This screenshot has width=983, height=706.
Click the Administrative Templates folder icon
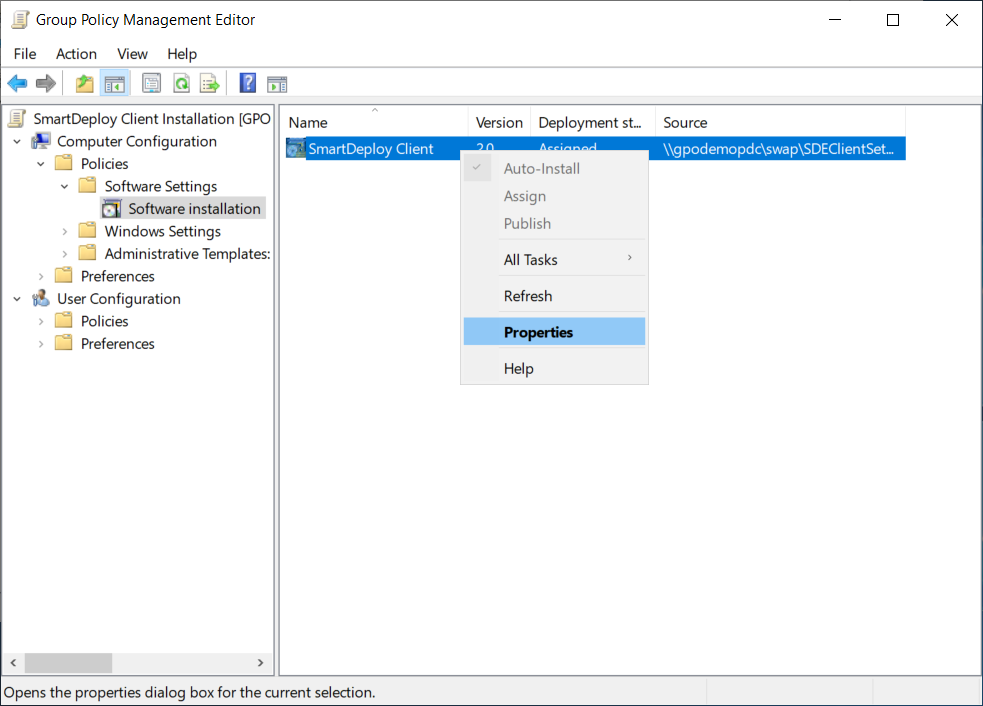pos(88,253)
